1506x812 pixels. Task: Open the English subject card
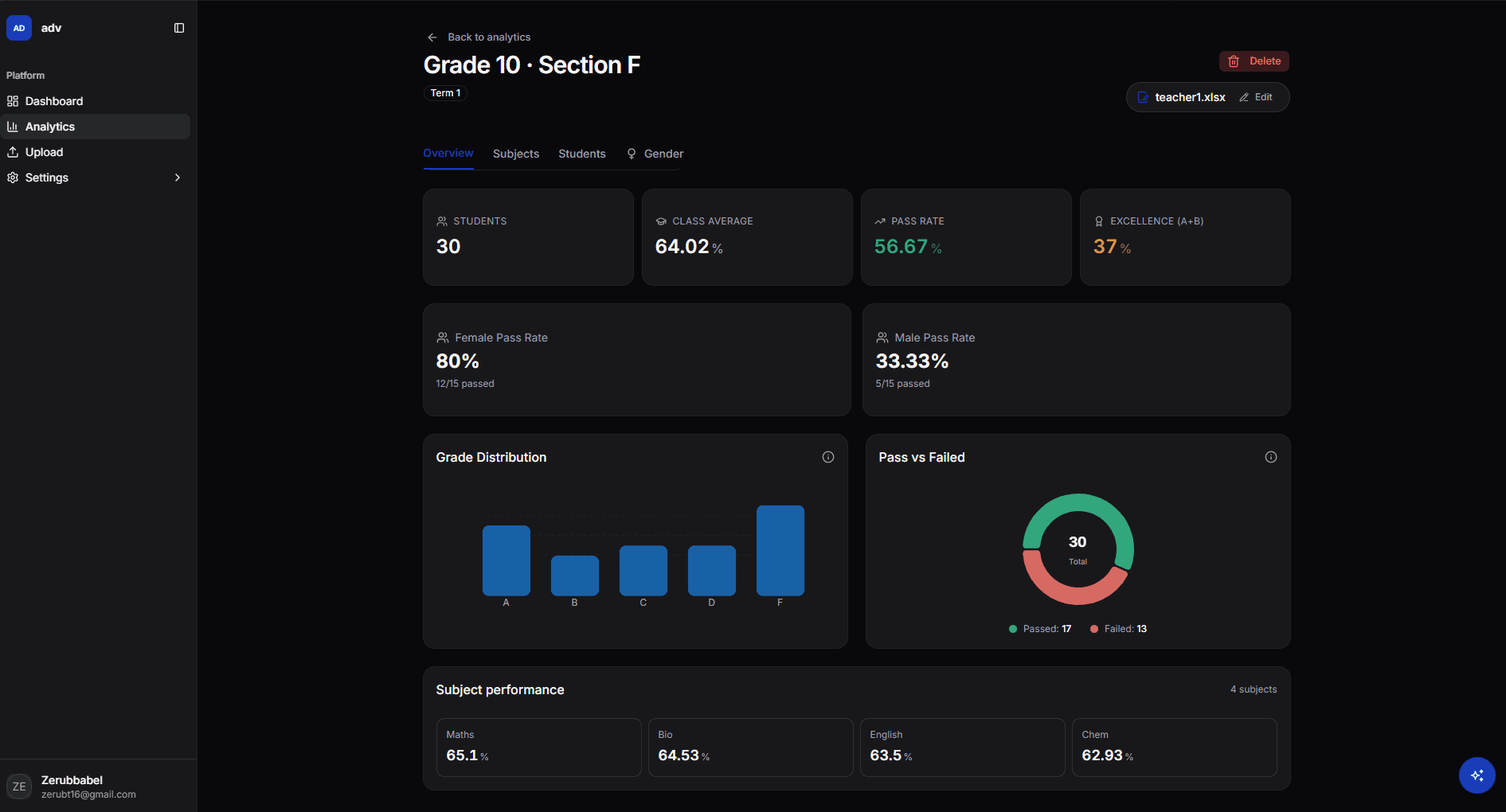coord(963,748)
